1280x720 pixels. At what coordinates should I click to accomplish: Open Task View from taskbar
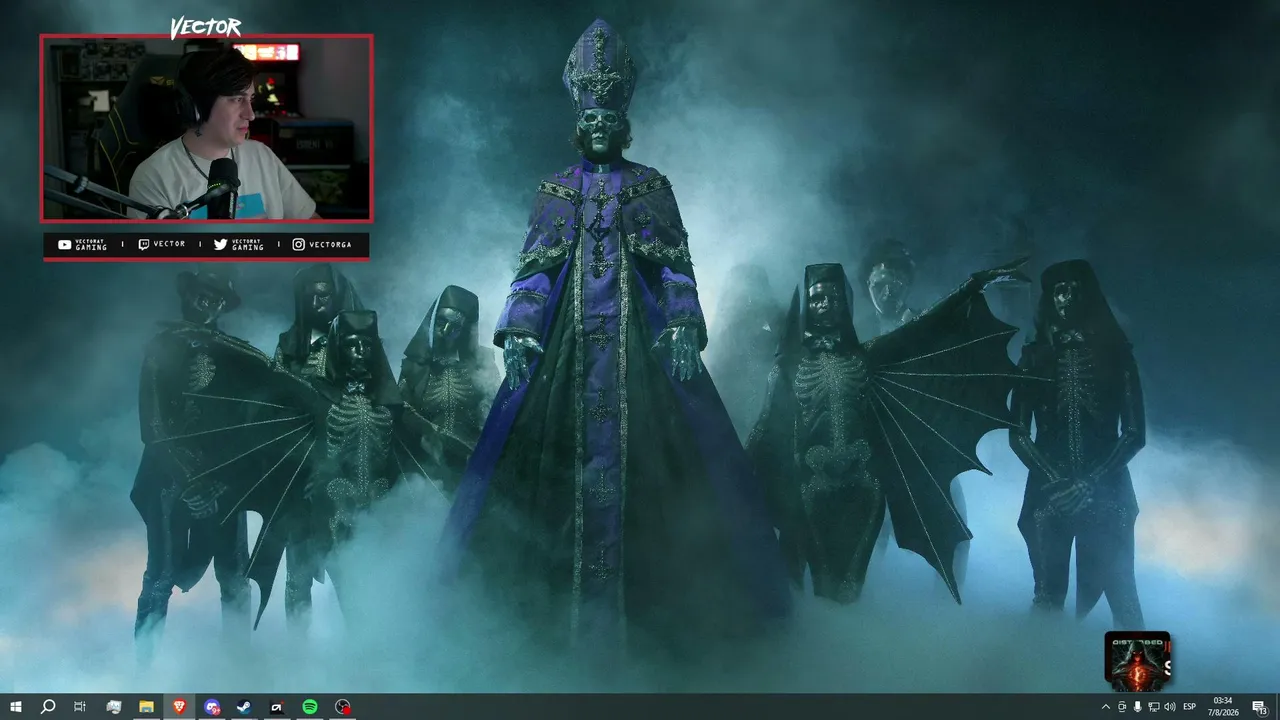(80, 707)
